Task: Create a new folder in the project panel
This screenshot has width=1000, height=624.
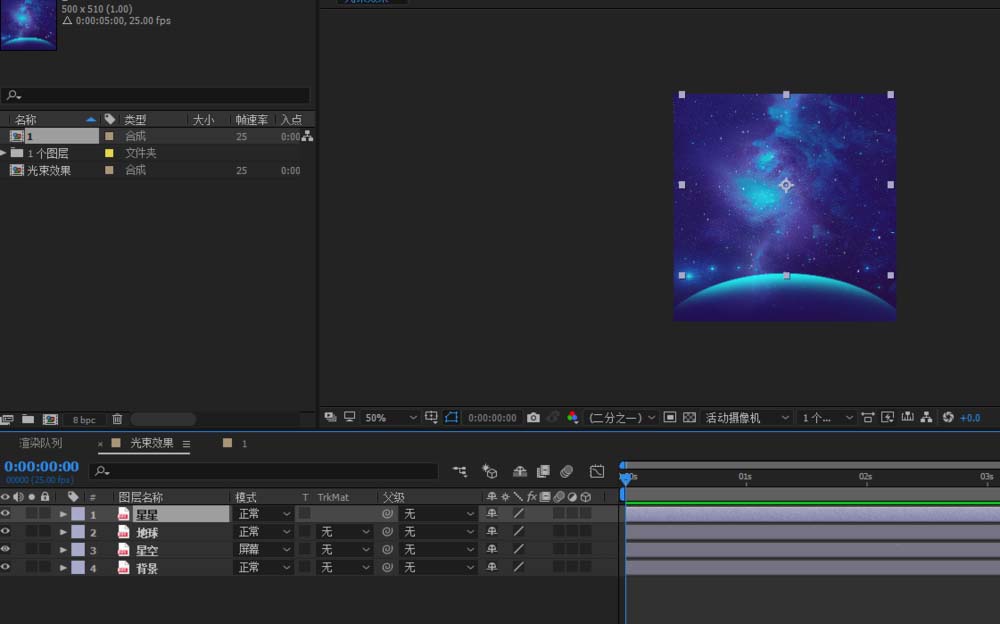Action: [28, 419]
